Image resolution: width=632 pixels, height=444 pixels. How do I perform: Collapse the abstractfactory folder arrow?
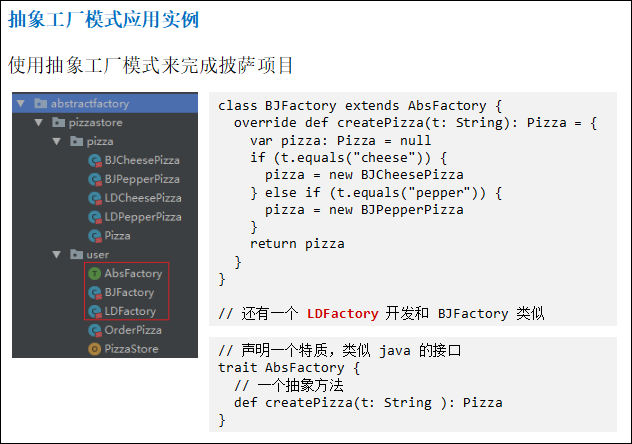[21, 104]
